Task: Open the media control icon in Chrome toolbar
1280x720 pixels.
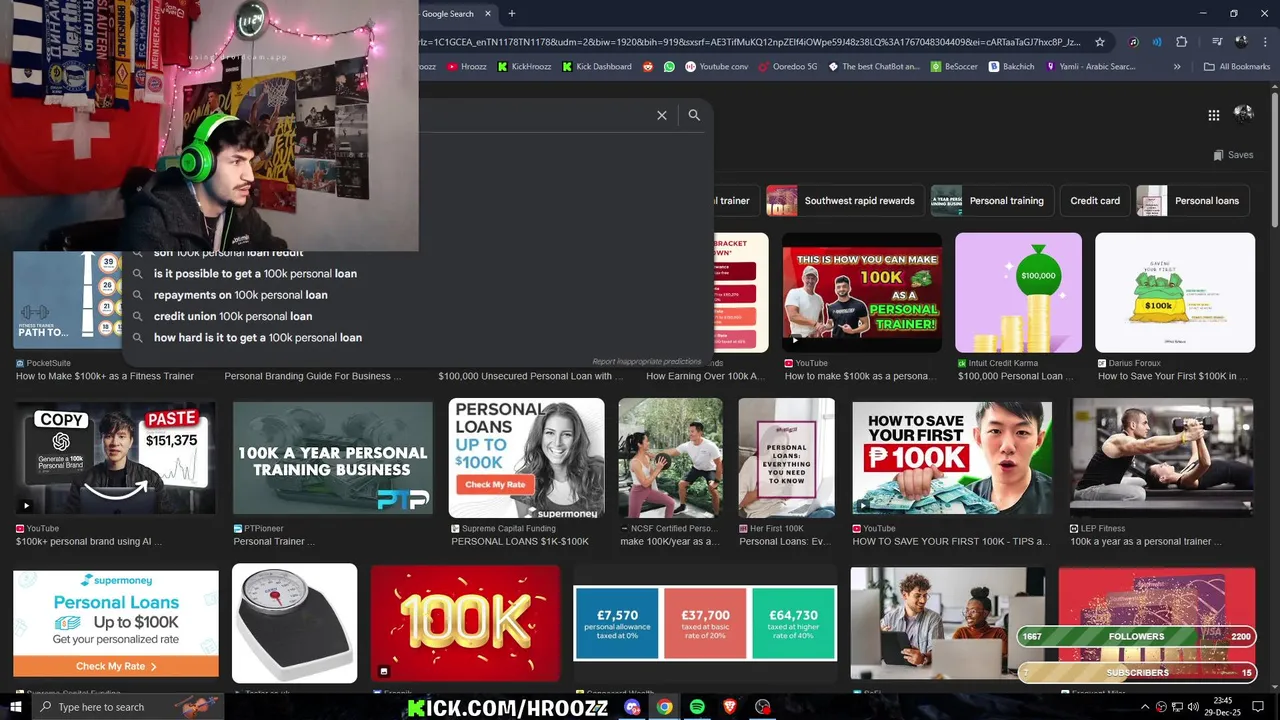Action: (1217, 42)
